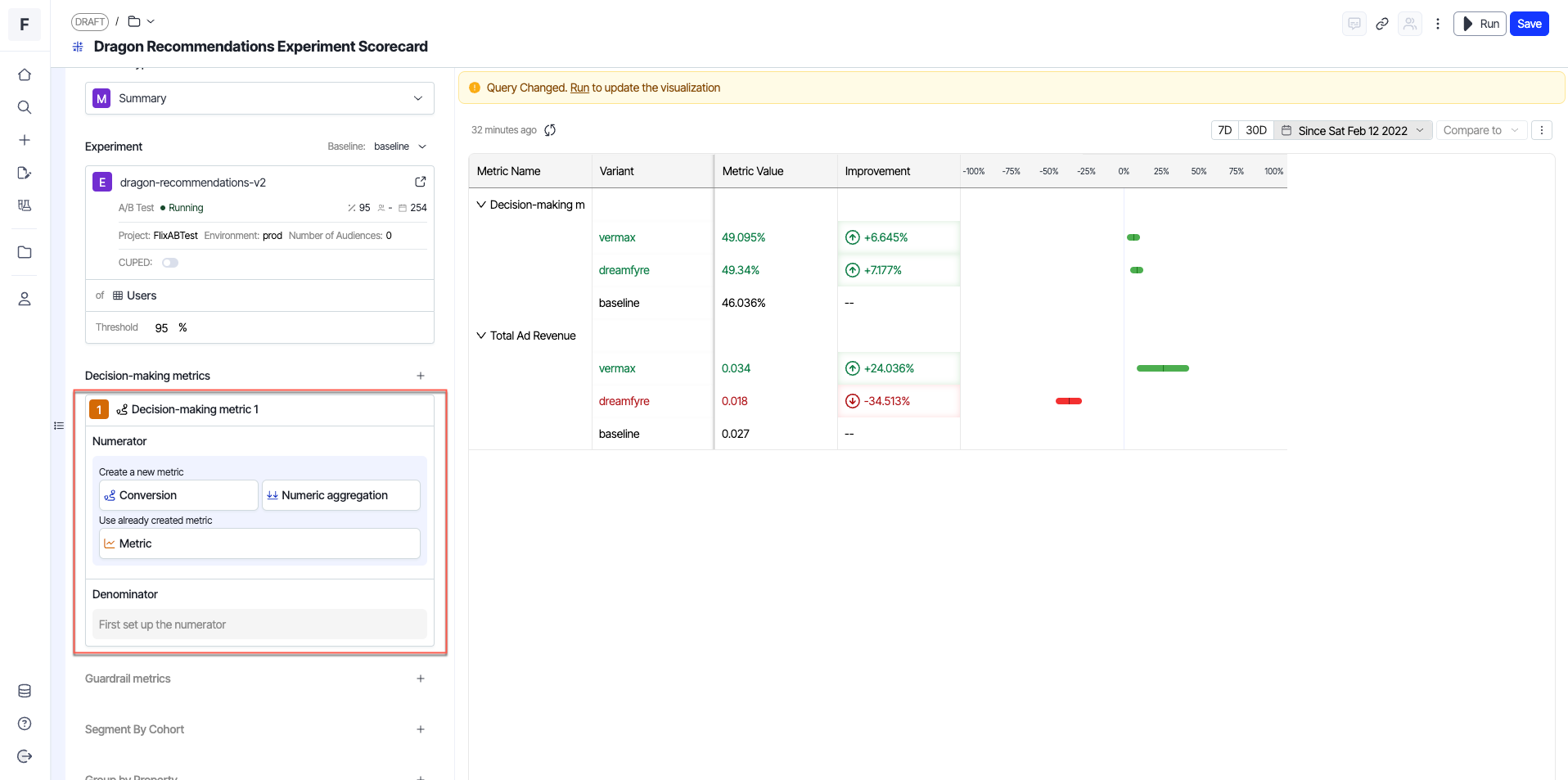
Task: Click the DRAFT status badge
Action: [90, 22]
